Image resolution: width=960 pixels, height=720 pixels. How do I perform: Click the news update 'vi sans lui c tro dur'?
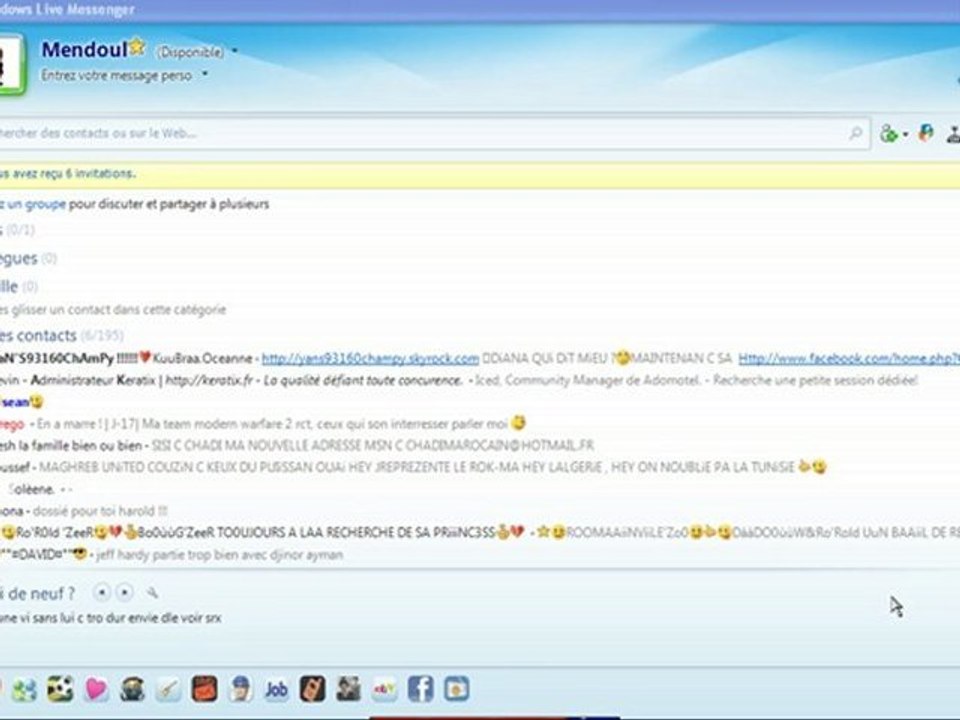[111, 618]
